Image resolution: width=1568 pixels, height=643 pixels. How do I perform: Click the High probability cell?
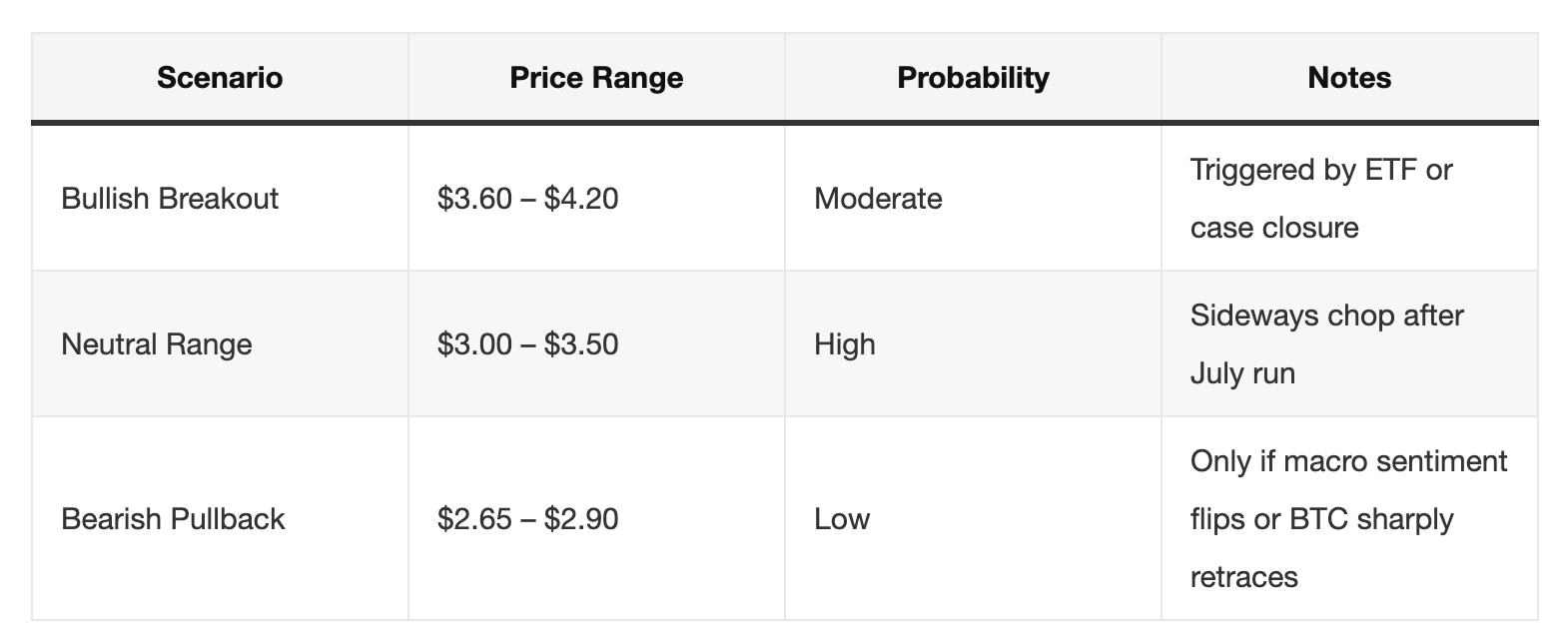[845, 344]
